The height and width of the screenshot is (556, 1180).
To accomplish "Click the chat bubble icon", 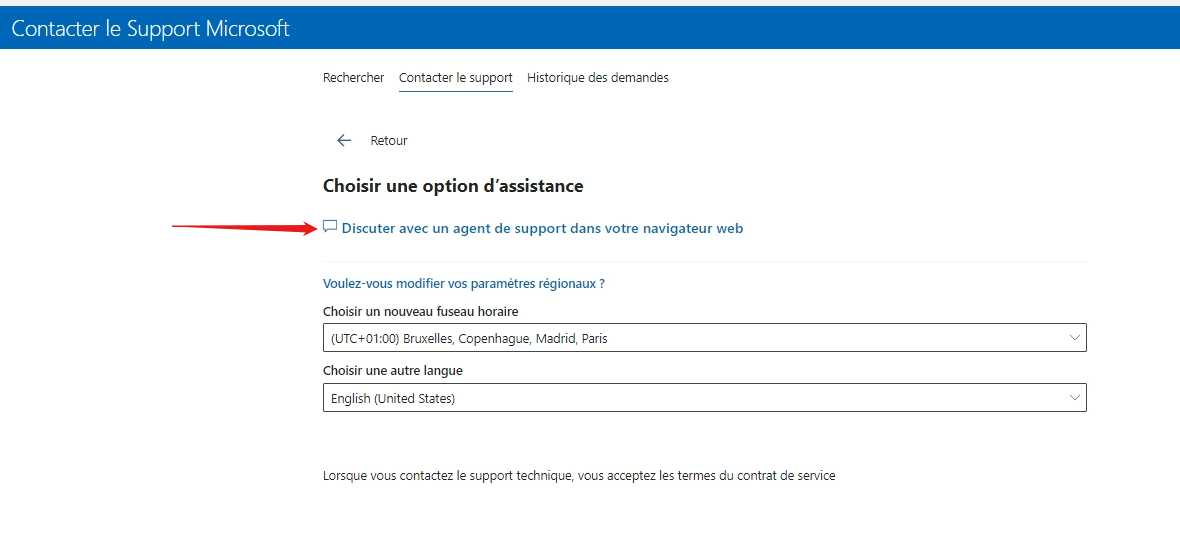I will click(x=330, y=227).
